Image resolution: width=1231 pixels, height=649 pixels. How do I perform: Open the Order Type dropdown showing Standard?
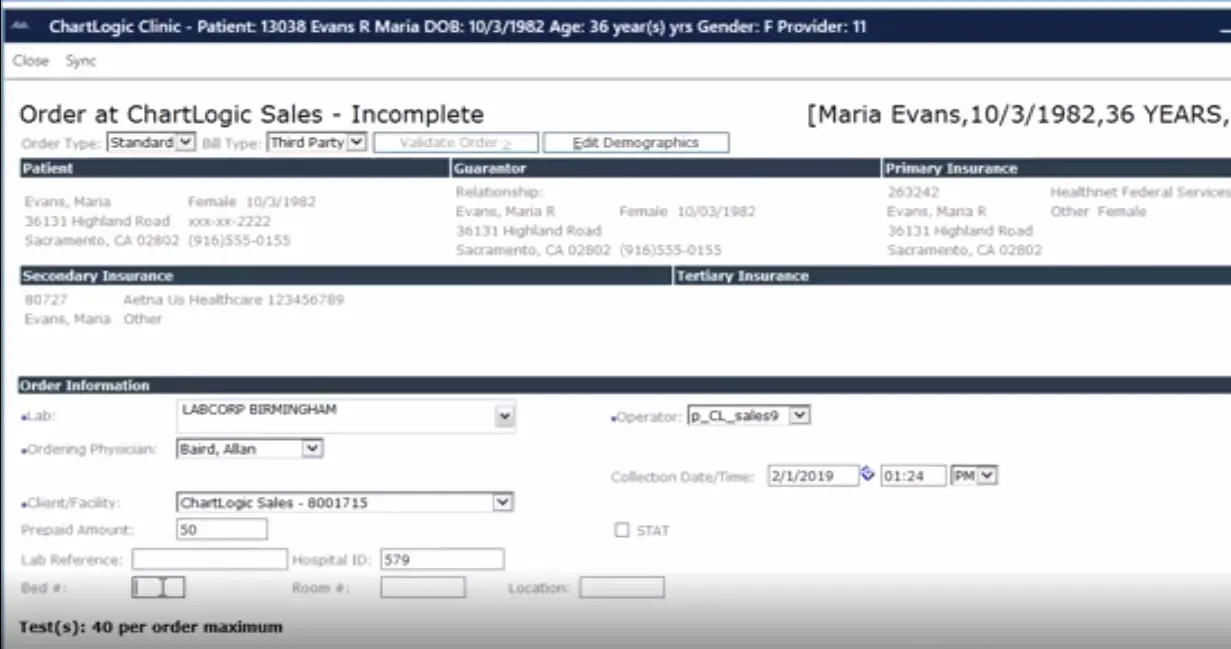pyautogui.click(x=186, y=142)
